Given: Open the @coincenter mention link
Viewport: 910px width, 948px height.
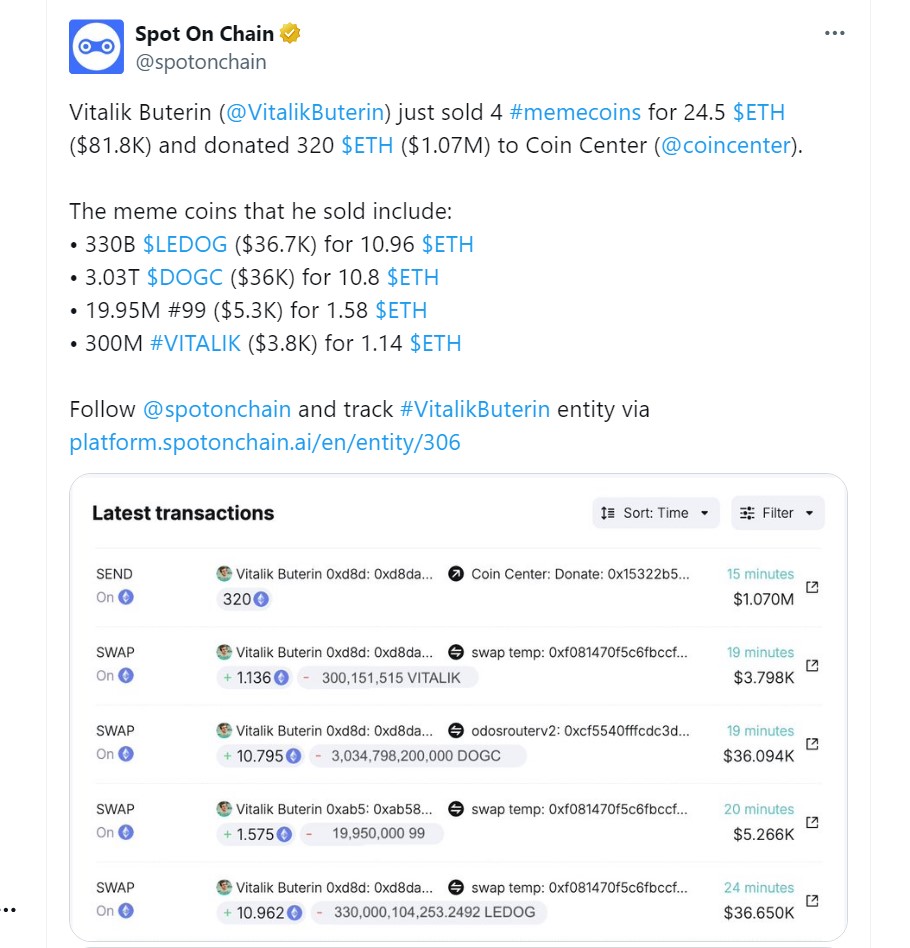Looking at the screenshot, I should pyautogui.click(x=727, y=145).
